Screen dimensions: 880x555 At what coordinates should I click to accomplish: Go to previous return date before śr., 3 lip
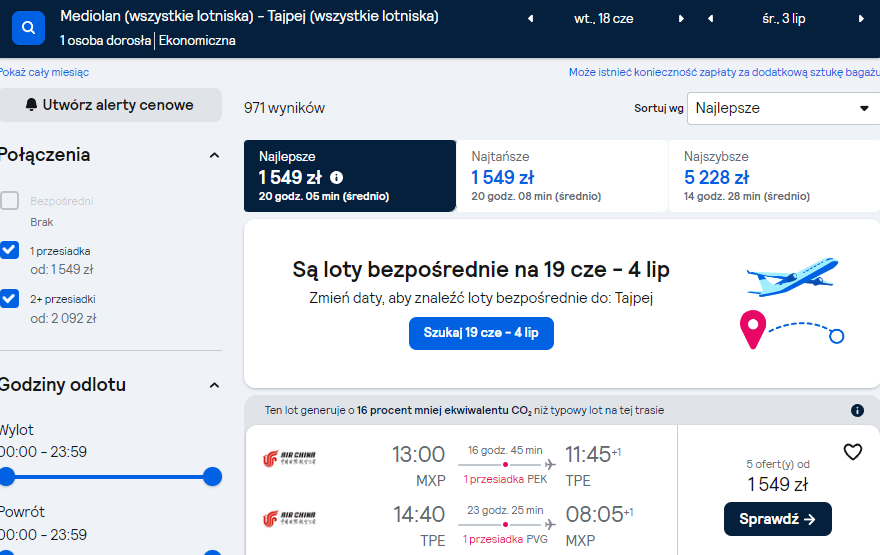coord(711,19)
